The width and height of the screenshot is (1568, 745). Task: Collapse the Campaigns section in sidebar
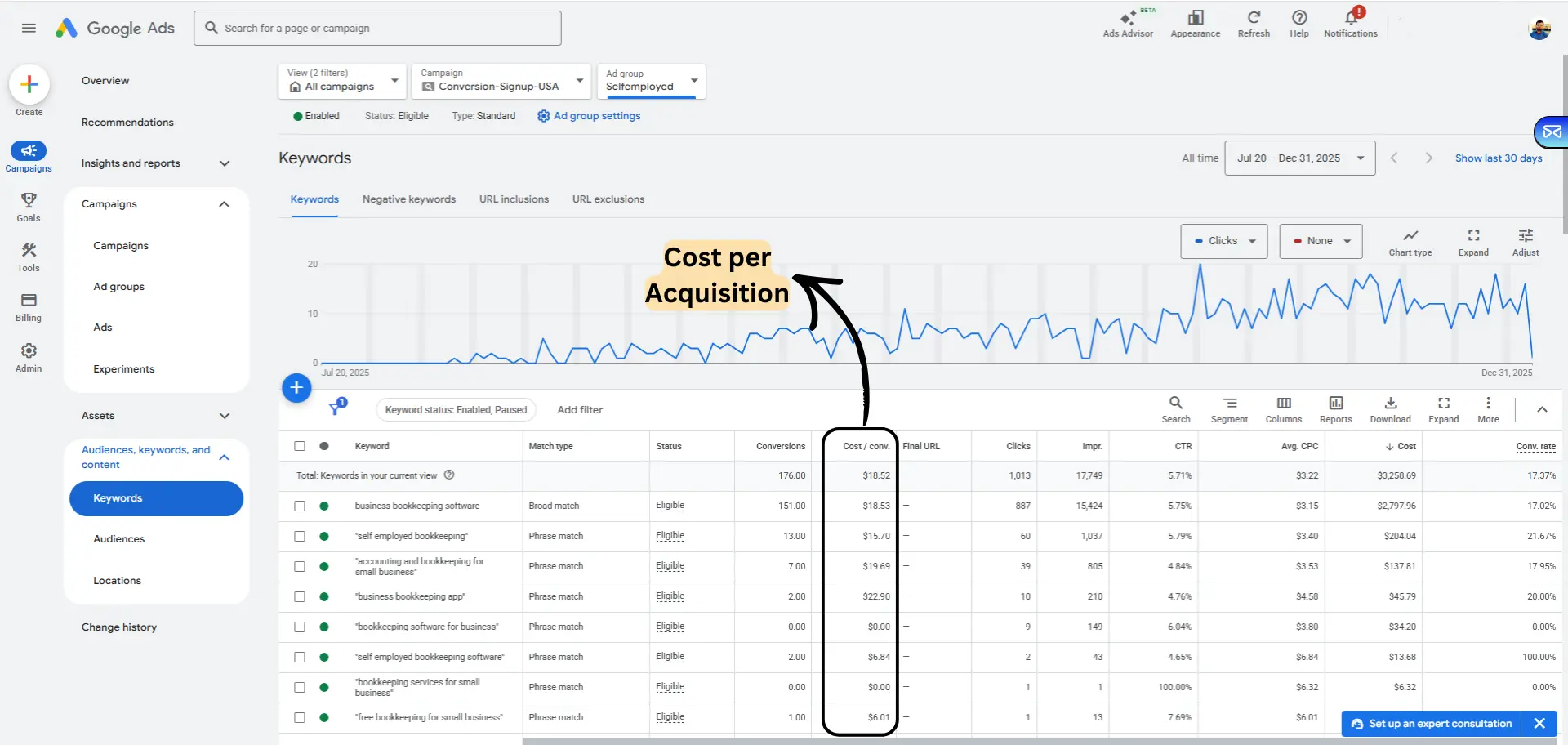(224, 204)
